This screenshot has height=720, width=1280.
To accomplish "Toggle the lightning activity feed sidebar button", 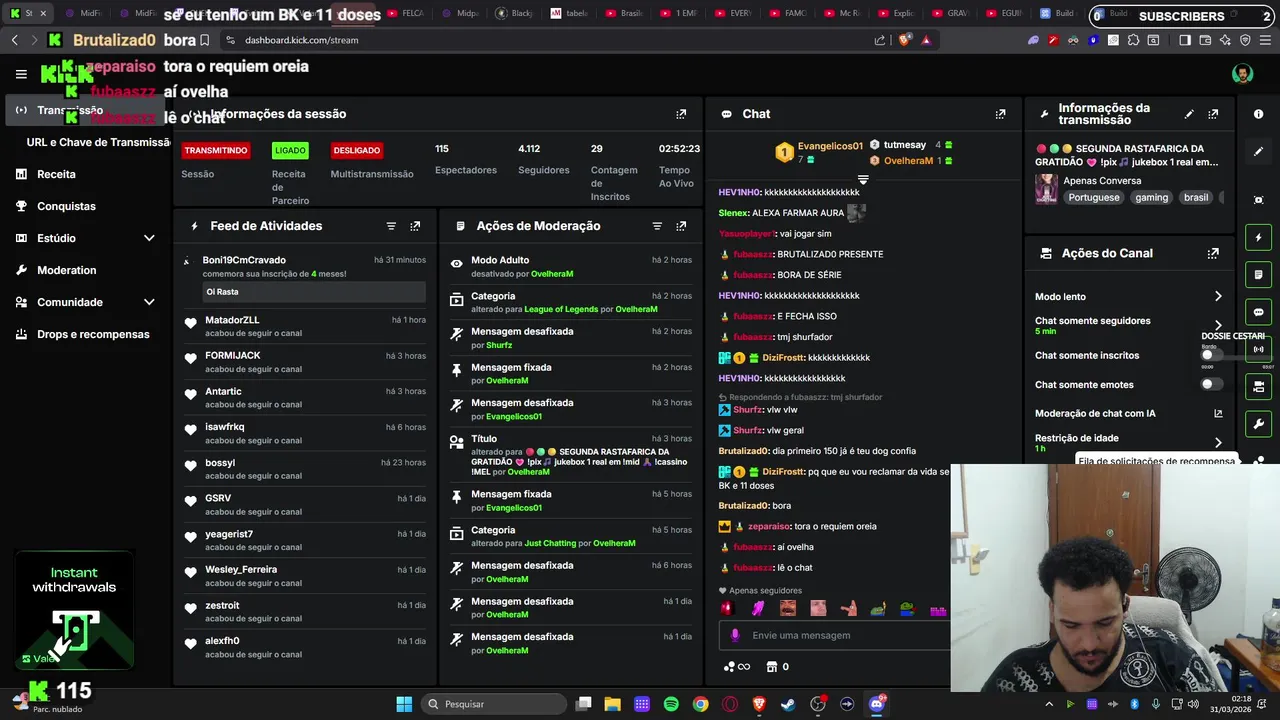I will pos(1258,237).
